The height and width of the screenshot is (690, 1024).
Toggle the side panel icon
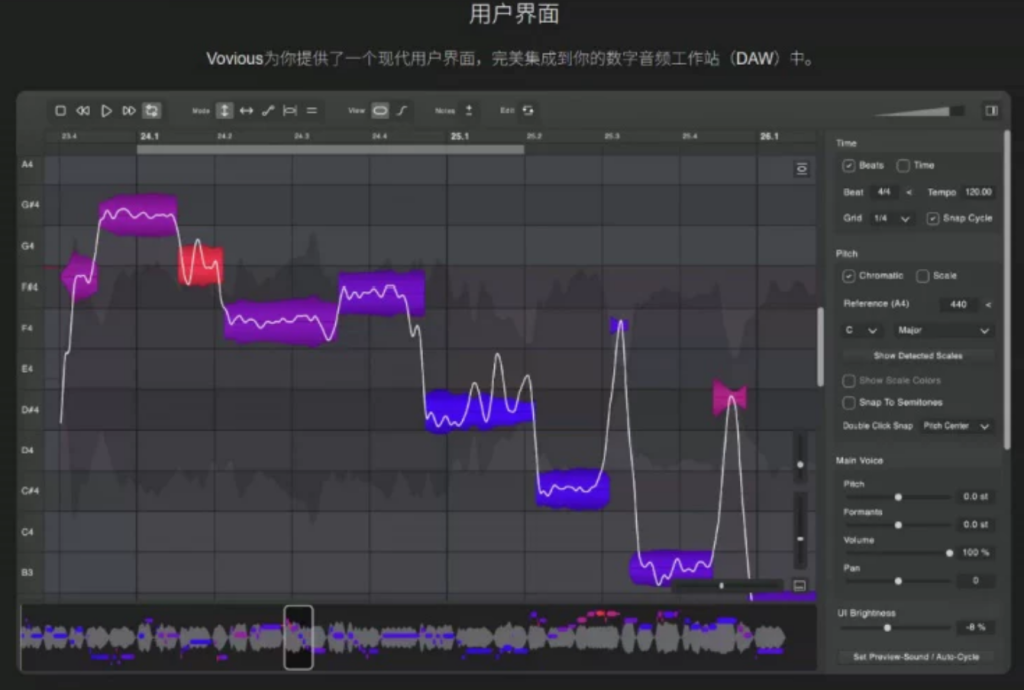click(x=991, y=111)
